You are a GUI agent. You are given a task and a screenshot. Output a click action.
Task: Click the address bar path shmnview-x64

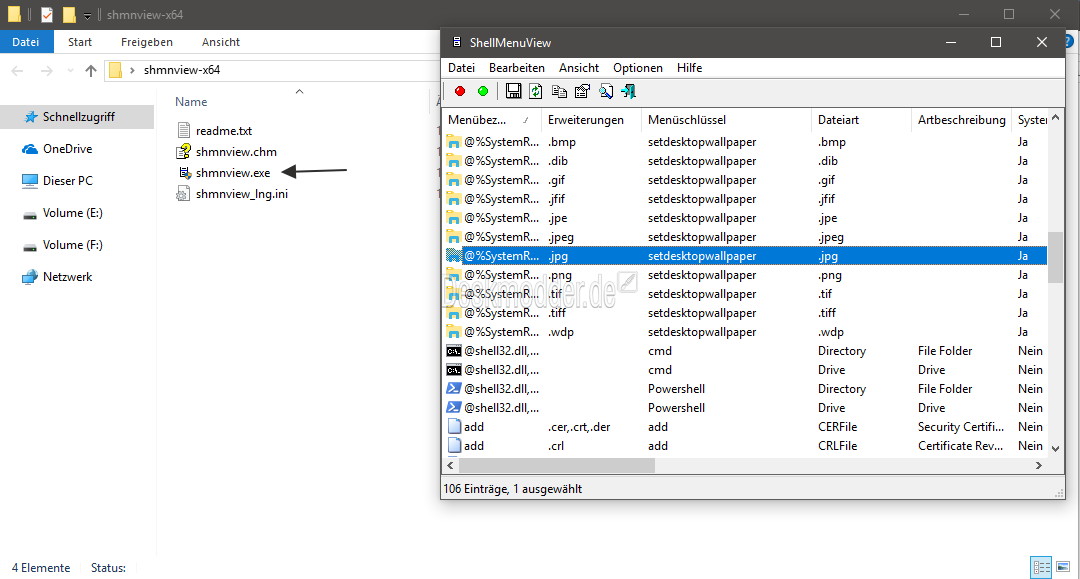[x=182, y=70]
